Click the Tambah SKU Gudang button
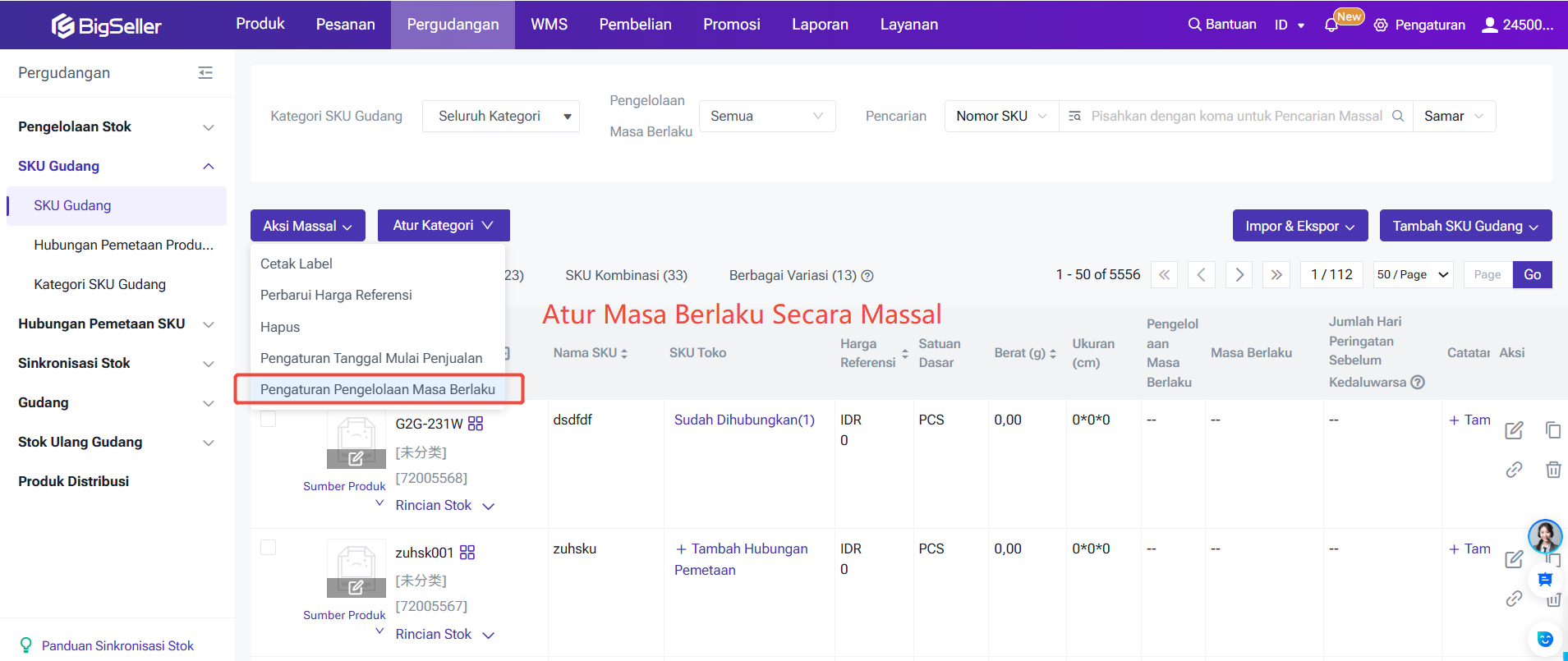The height and width of the screenshot is (661, 1568). pyautogui.click(x=1465, y=226)
